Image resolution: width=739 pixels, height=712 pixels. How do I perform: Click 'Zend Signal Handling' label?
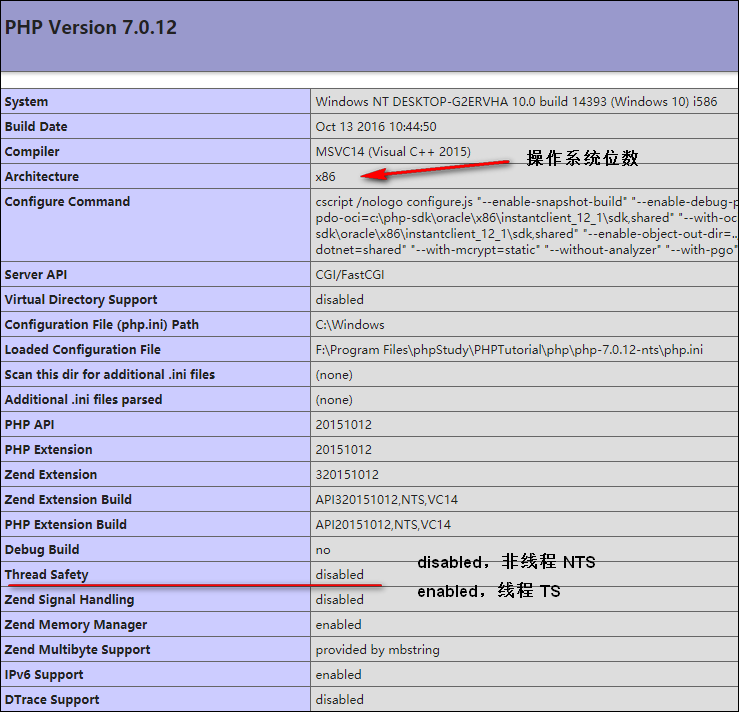[x=69, y=599]
